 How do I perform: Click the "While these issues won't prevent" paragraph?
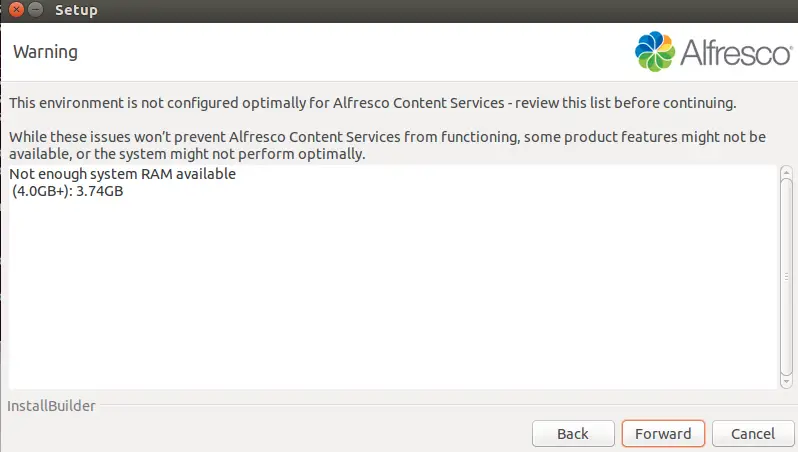[387, 145]
